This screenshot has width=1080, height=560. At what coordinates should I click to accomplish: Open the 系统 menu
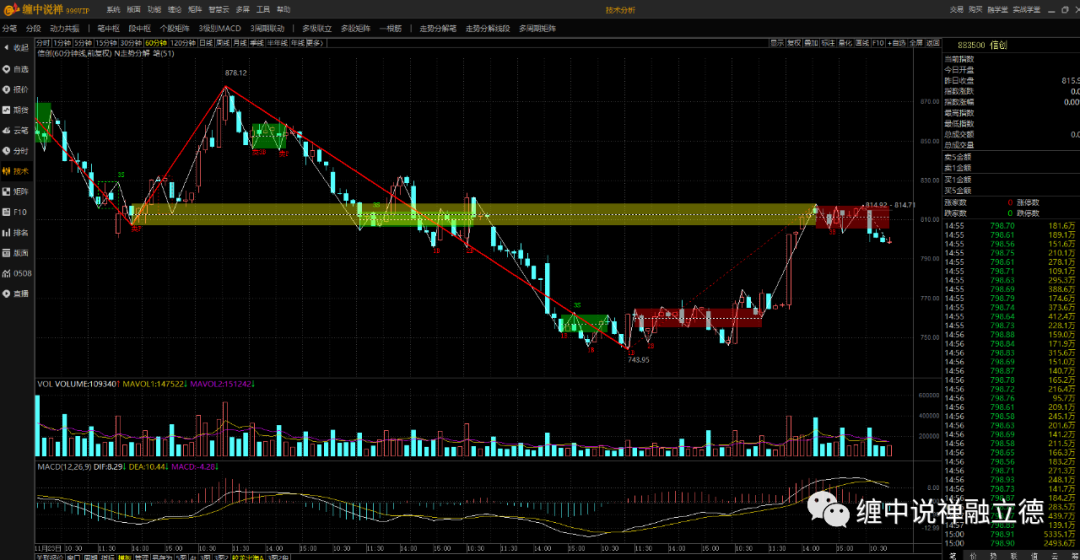[113, 10]
